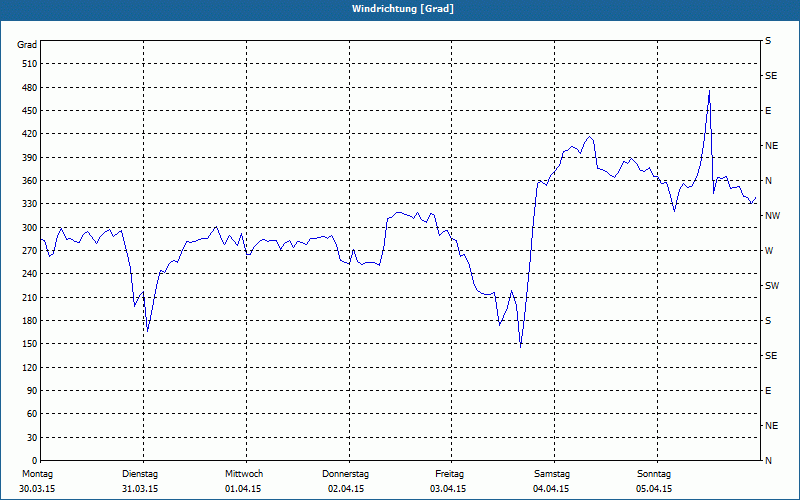Click the SW compass label
The width and height of the screenshot is (800, 500).
[x=772, y=286]
